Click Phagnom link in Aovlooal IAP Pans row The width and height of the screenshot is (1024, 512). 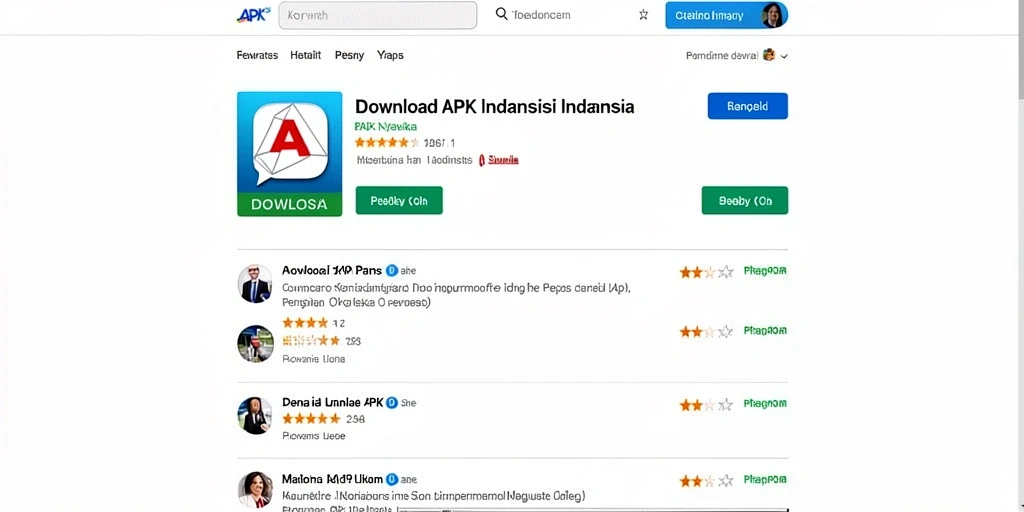(x=765, y=270)
